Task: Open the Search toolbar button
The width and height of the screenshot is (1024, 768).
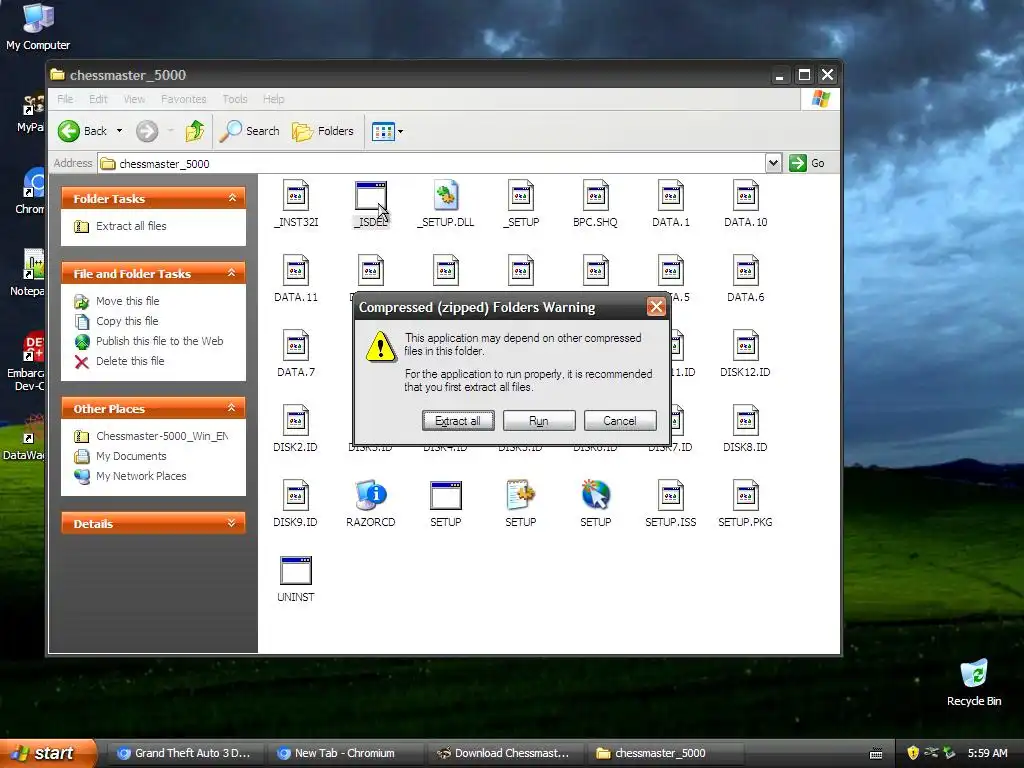Action: (249, 131)
